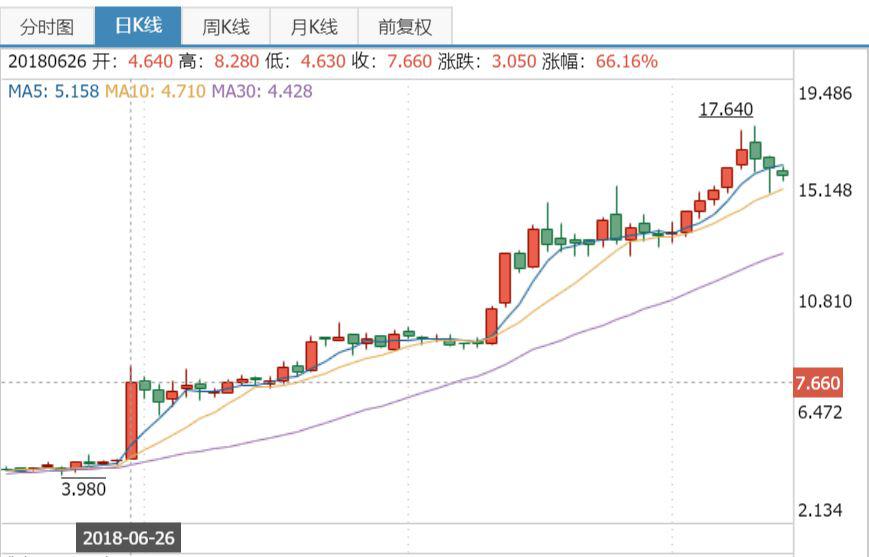Click the red 7.660 price tag
This screenshot has height=557, width=869.
[817, 383]
